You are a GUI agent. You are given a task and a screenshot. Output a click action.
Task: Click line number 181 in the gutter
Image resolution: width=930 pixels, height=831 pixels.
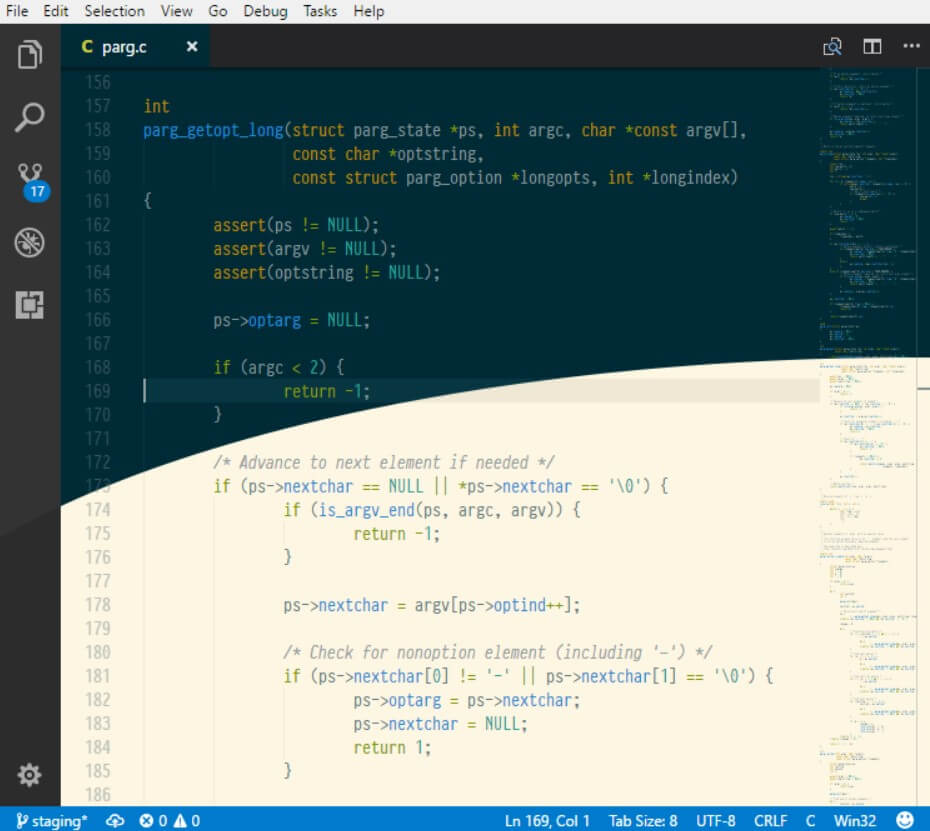point(98,676)
